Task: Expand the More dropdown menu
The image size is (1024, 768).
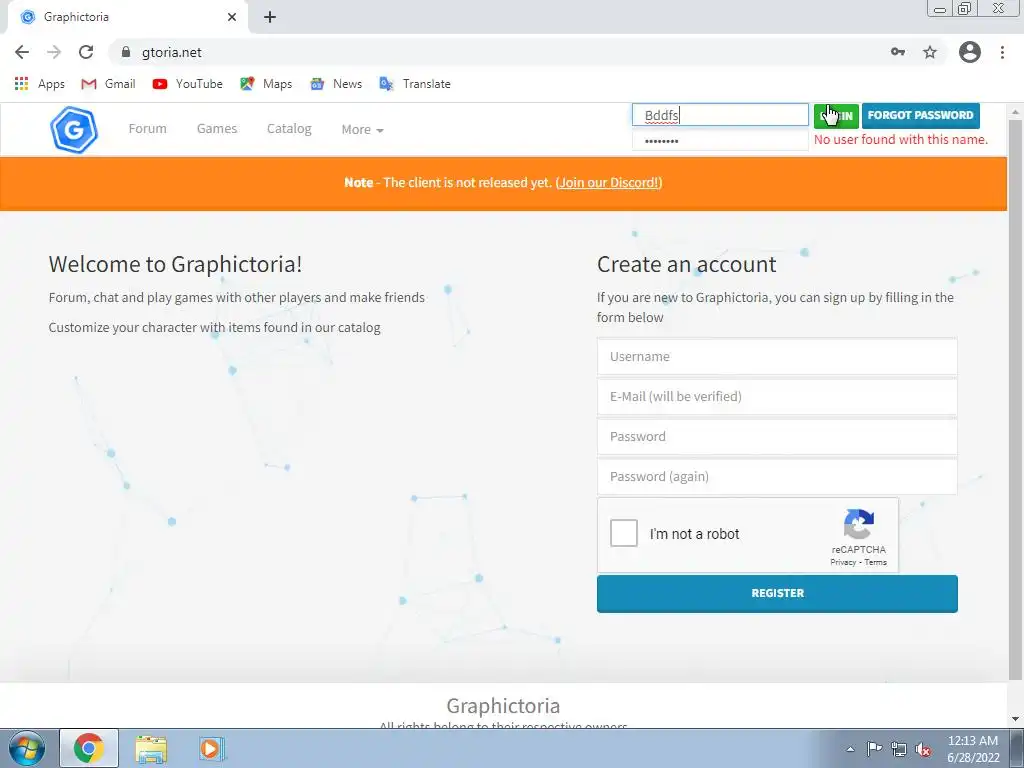Action: [x=362, y=129]
